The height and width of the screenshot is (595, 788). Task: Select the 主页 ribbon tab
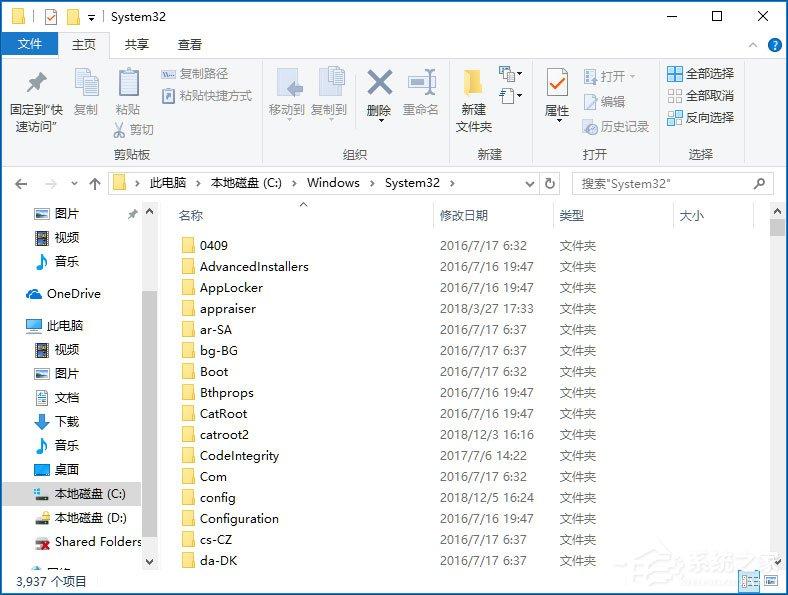(x=83, y=45)
